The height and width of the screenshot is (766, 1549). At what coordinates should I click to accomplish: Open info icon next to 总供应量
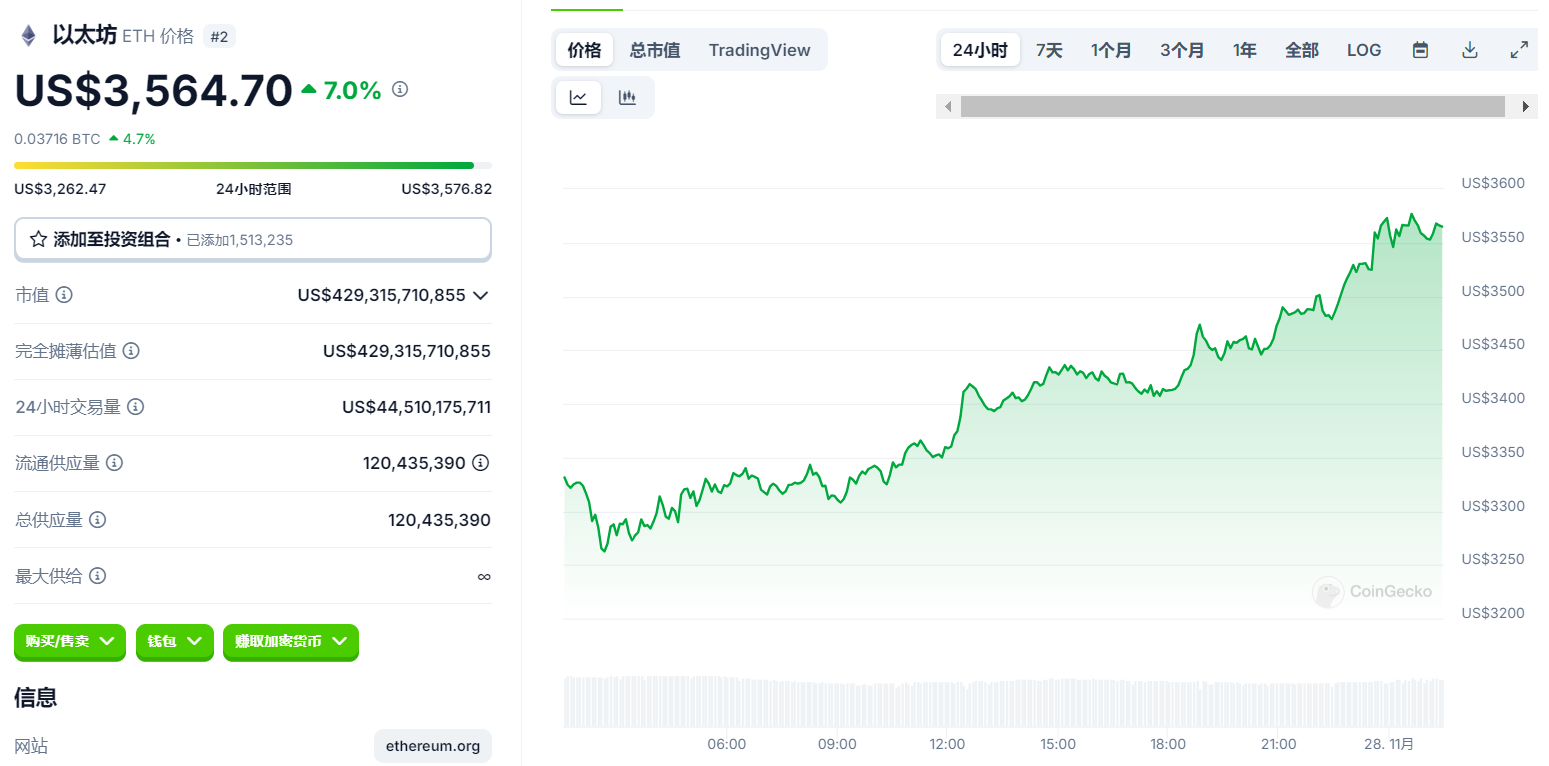[x=98, y=520]
